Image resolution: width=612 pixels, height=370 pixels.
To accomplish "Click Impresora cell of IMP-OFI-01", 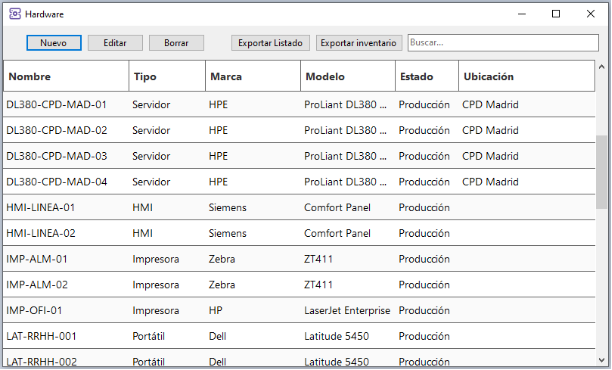I will pyautogui.click(x=156, y=311).
